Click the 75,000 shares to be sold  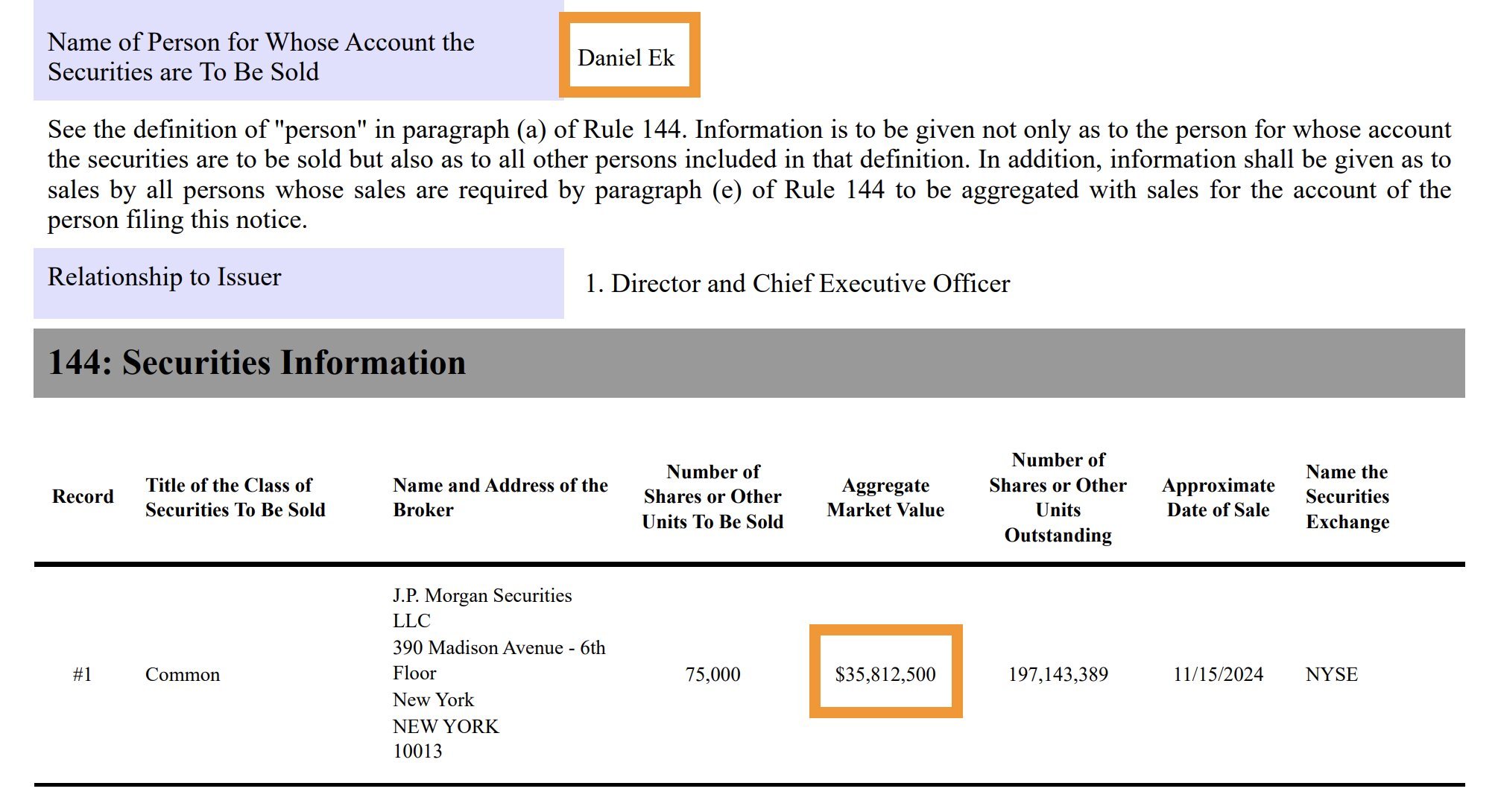click(712, 674)
